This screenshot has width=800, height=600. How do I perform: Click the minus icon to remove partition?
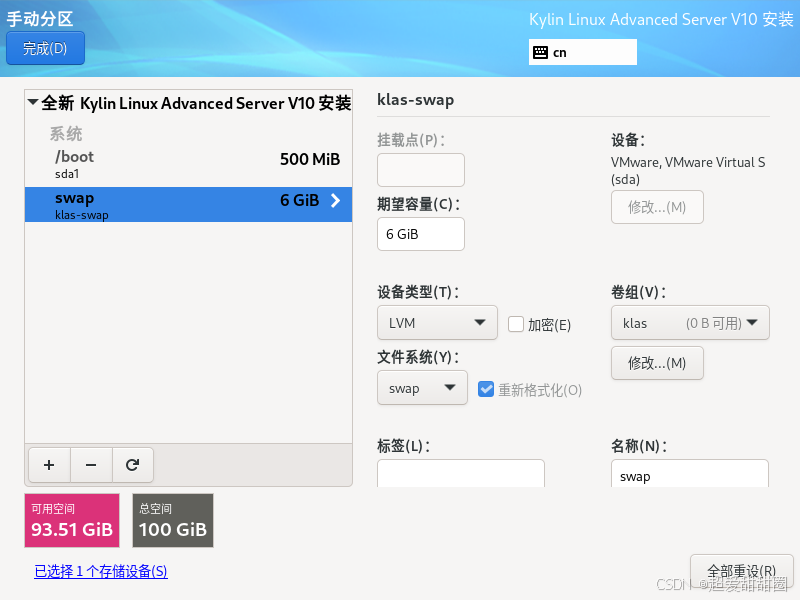click(x=91, y=465)
